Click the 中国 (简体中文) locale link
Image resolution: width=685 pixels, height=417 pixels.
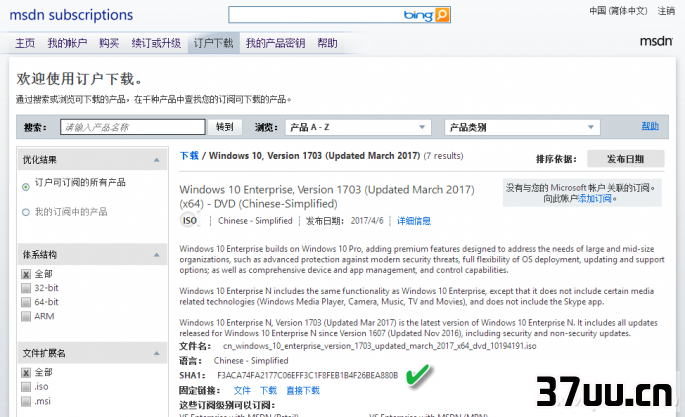618,11
